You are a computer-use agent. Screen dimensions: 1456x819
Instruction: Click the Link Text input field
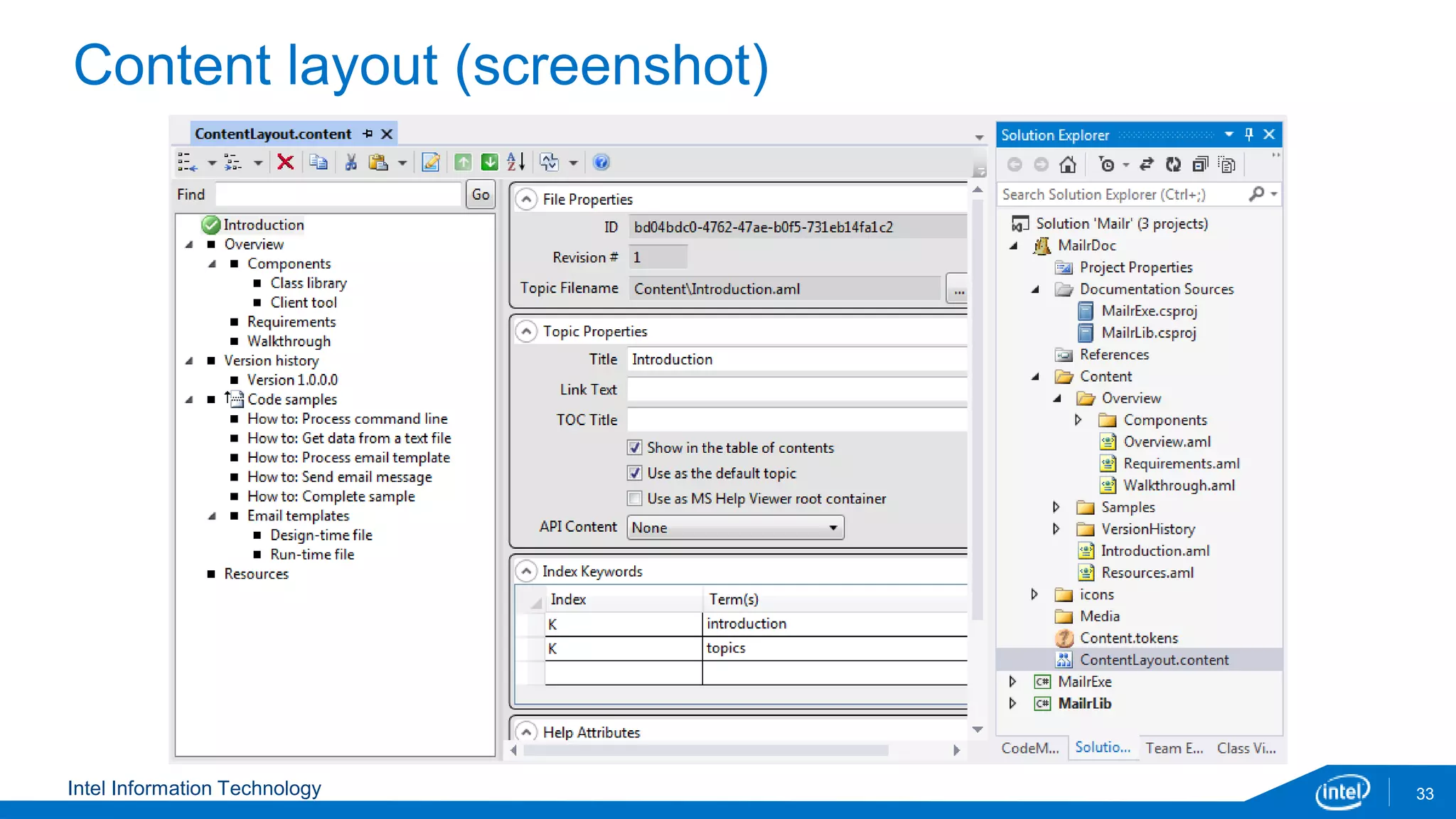[797, 390]
